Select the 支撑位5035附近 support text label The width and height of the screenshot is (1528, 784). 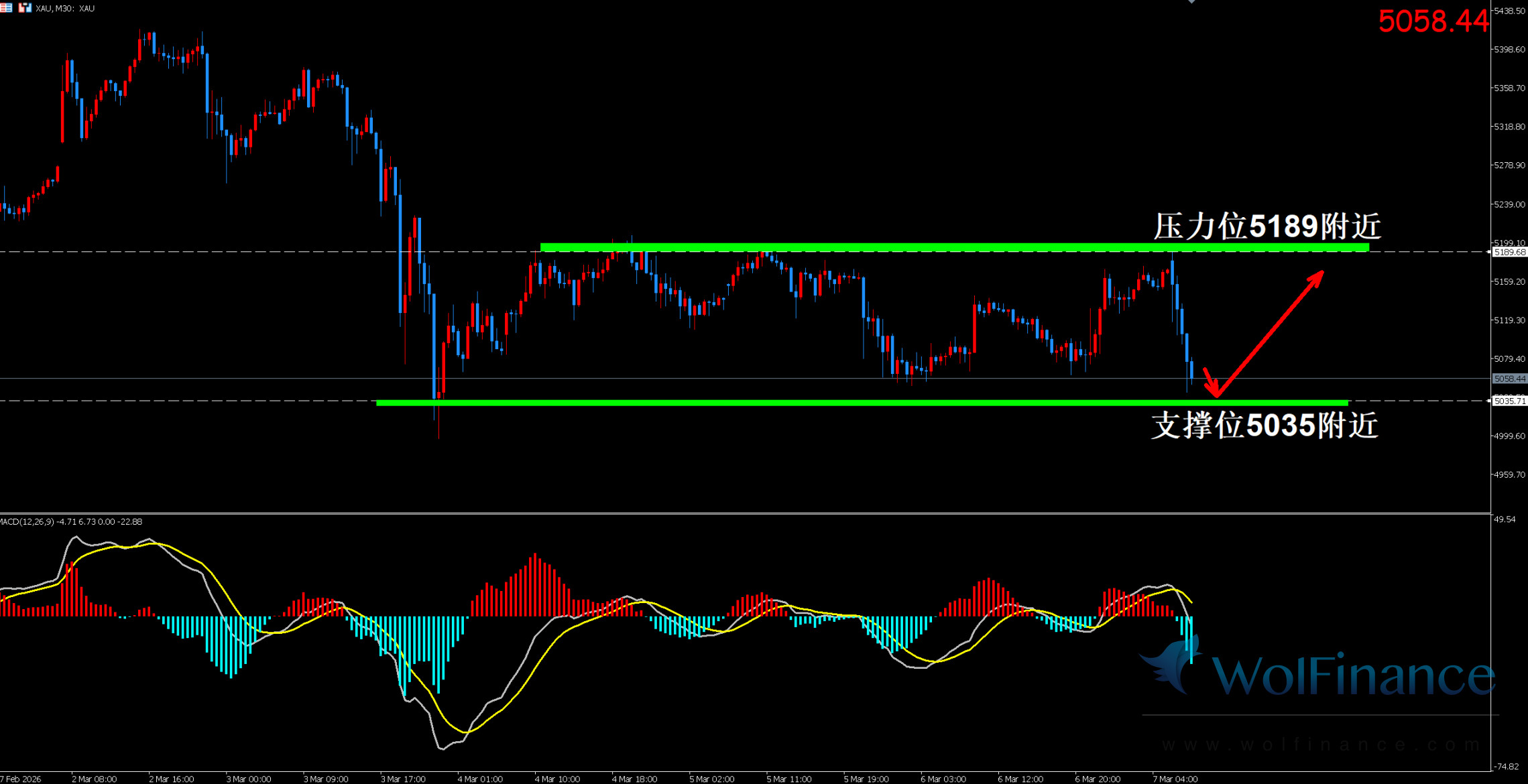pyautogui.click(x=1265, y=426)
